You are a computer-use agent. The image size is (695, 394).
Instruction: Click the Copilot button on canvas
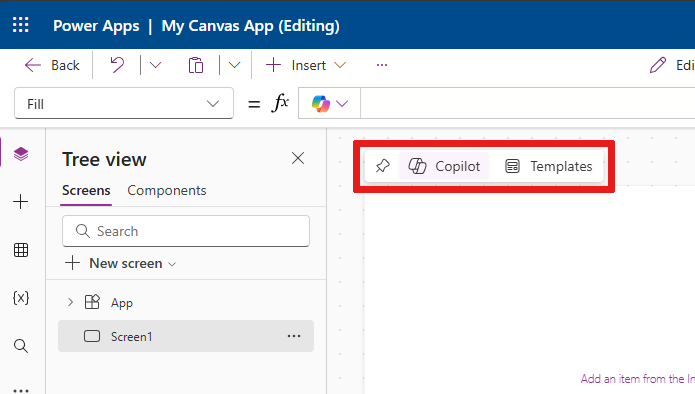point(444,166)
